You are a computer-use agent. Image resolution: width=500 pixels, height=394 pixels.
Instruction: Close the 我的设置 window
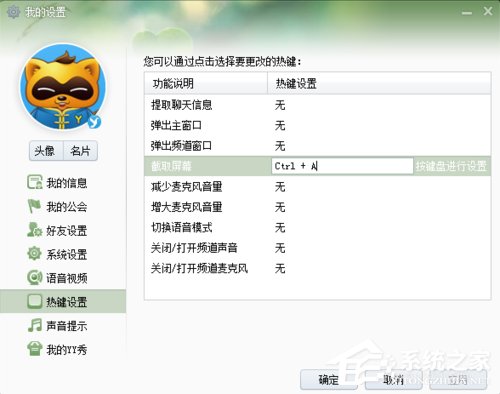tap(488, 11)
